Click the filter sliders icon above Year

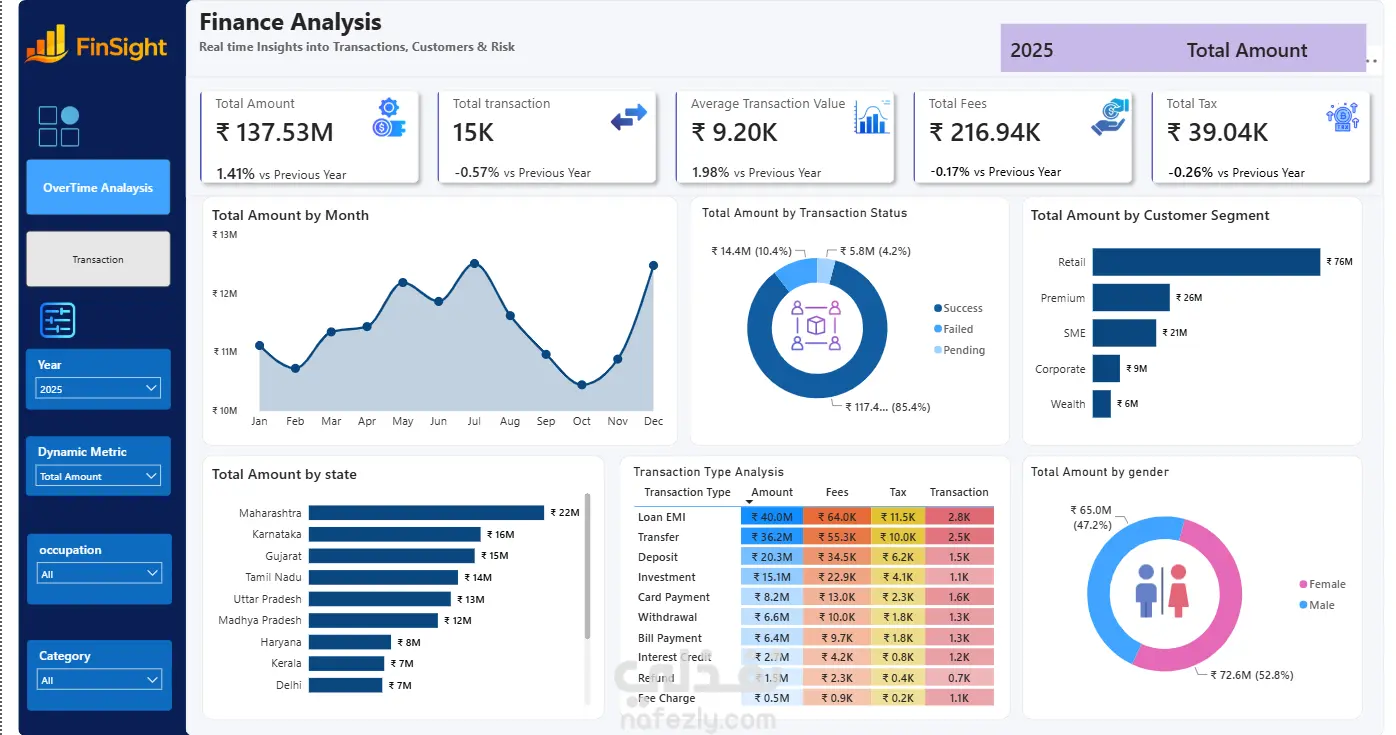point(58,320)
